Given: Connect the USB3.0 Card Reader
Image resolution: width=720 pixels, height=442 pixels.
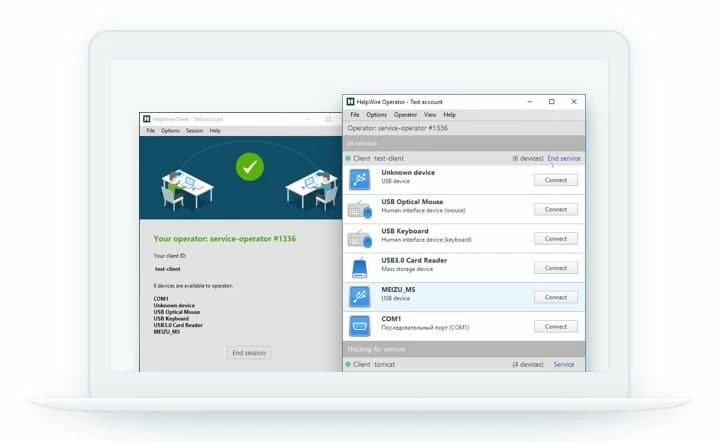Looking at the screenshot, I should pos(556,268).
